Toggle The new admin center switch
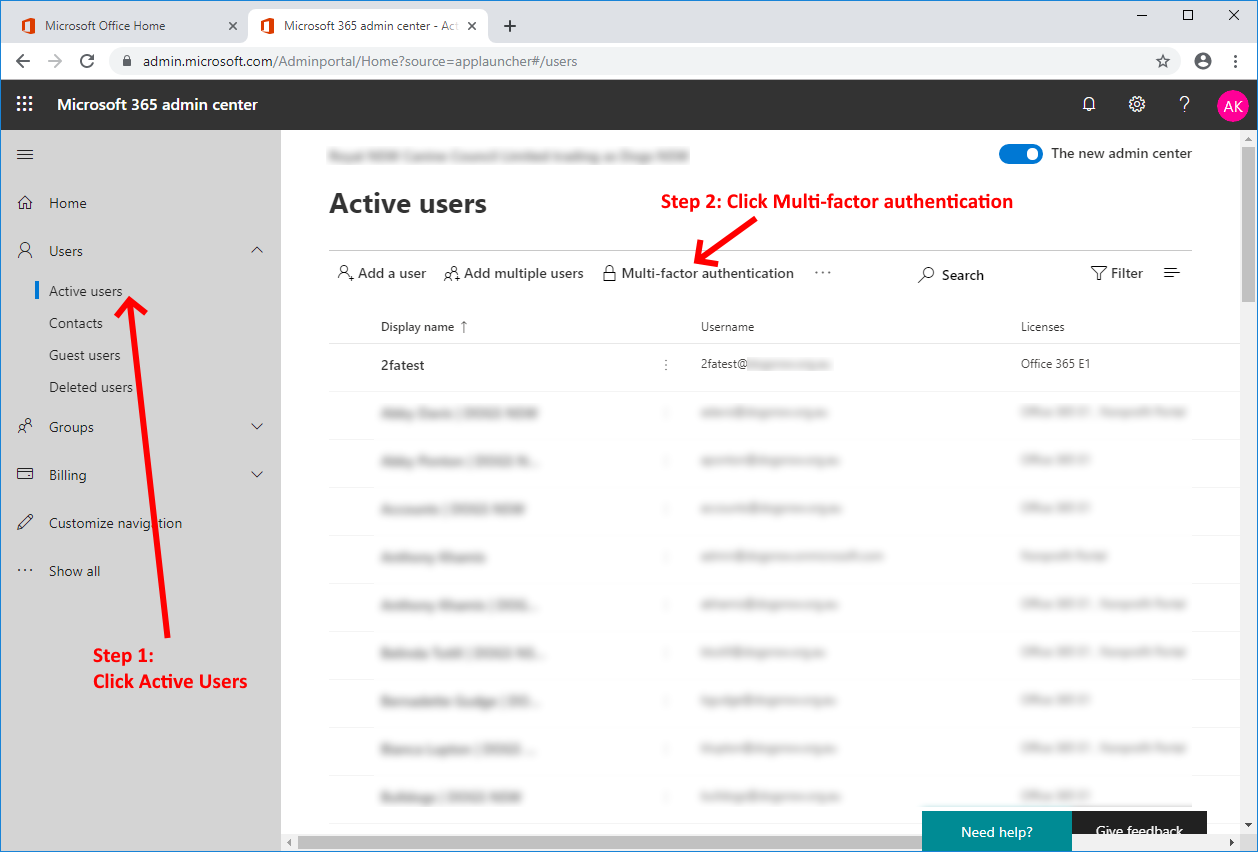 [1020, 154]
